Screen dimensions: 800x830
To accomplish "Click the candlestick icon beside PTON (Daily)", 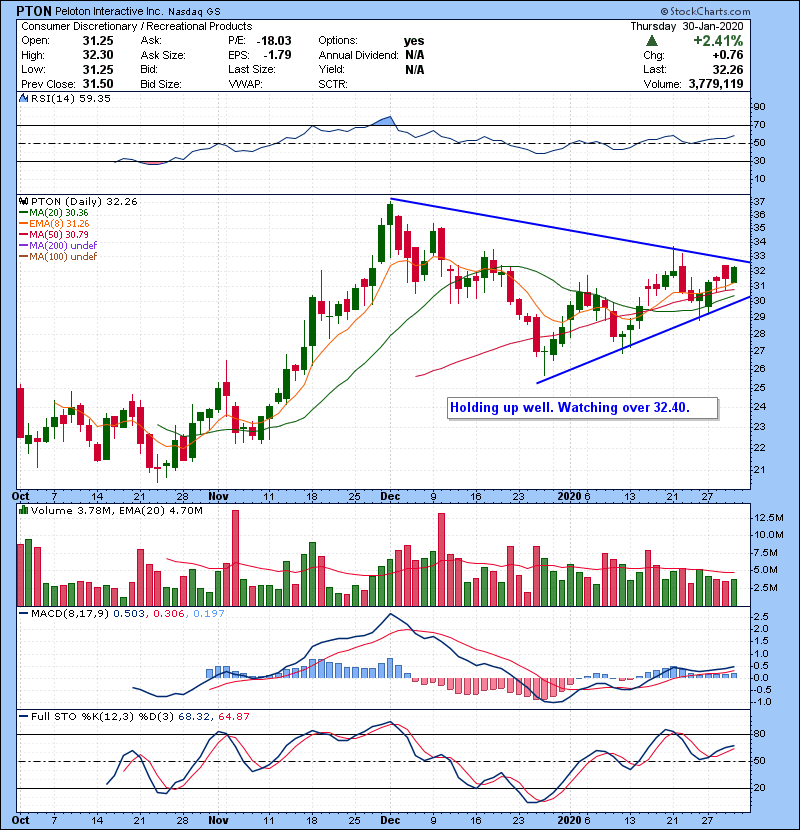I will 23,202.
